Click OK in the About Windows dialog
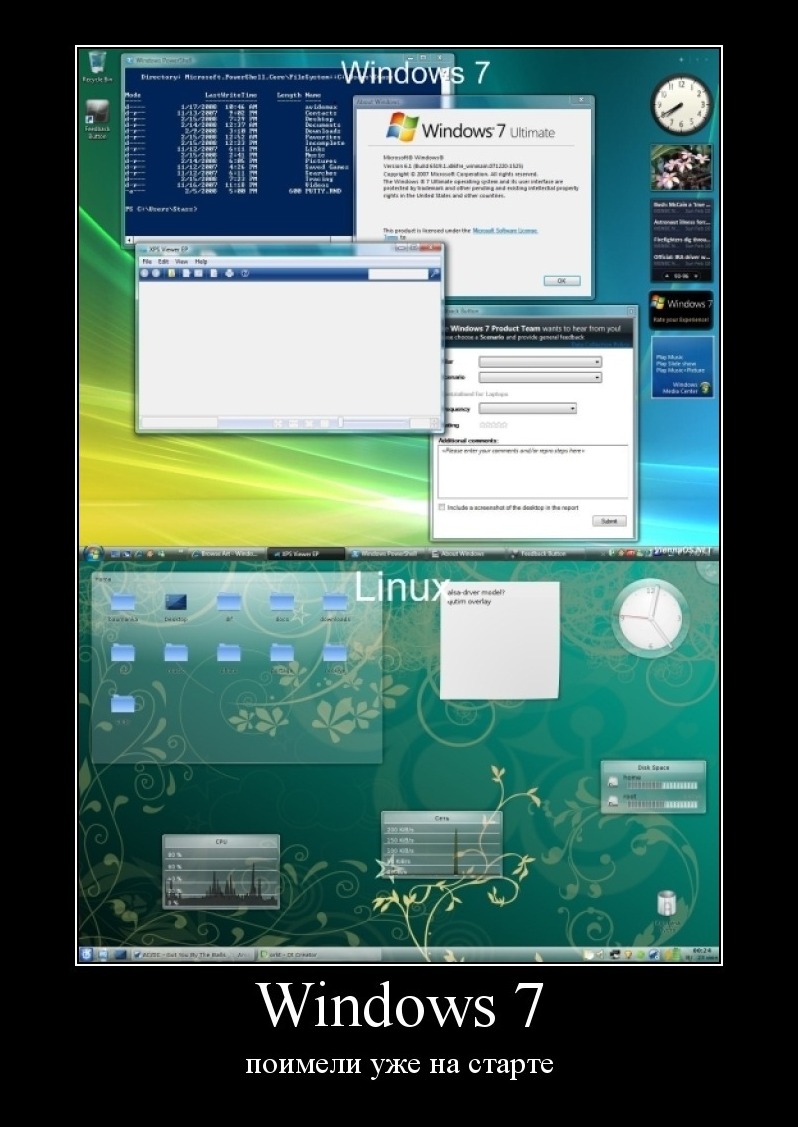The height and width of the screenshot is (1127, 798). pyautogui.click(x=561, y=280)
